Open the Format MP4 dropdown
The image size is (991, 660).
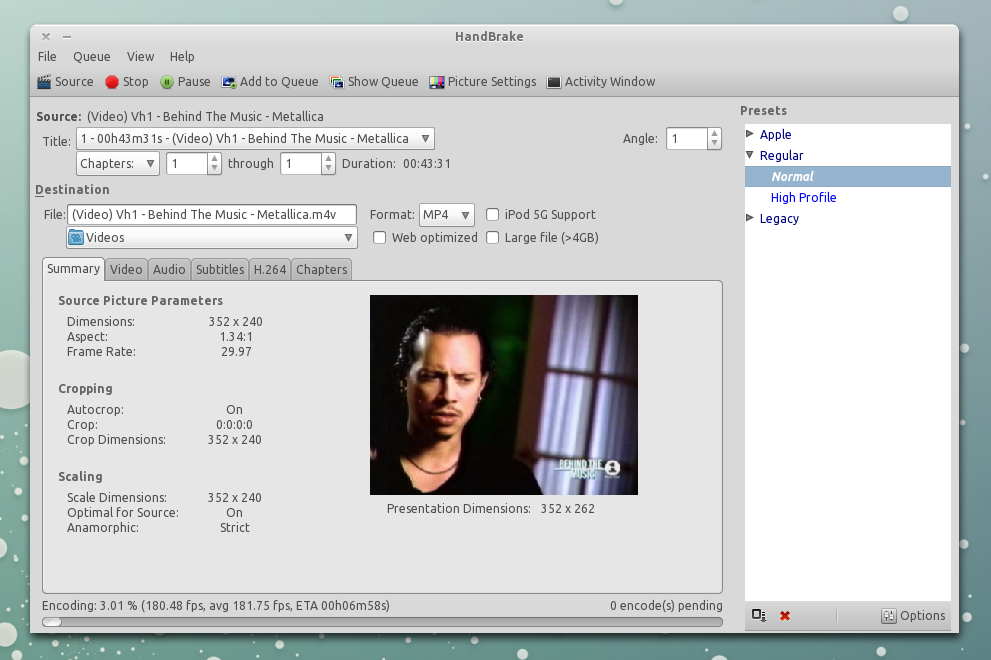(446, 215)
